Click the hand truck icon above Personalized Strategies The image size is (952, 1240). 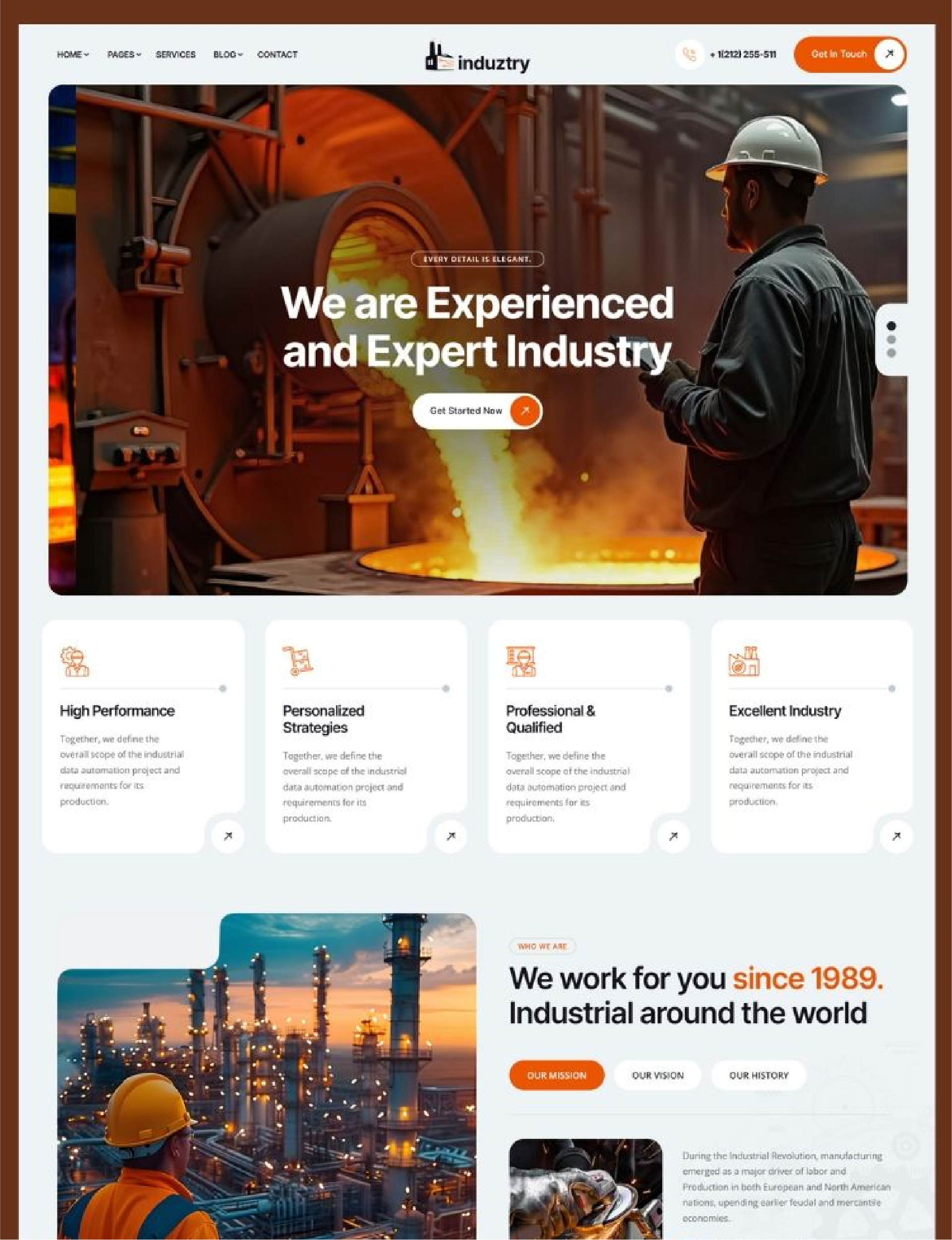(297, 661)
